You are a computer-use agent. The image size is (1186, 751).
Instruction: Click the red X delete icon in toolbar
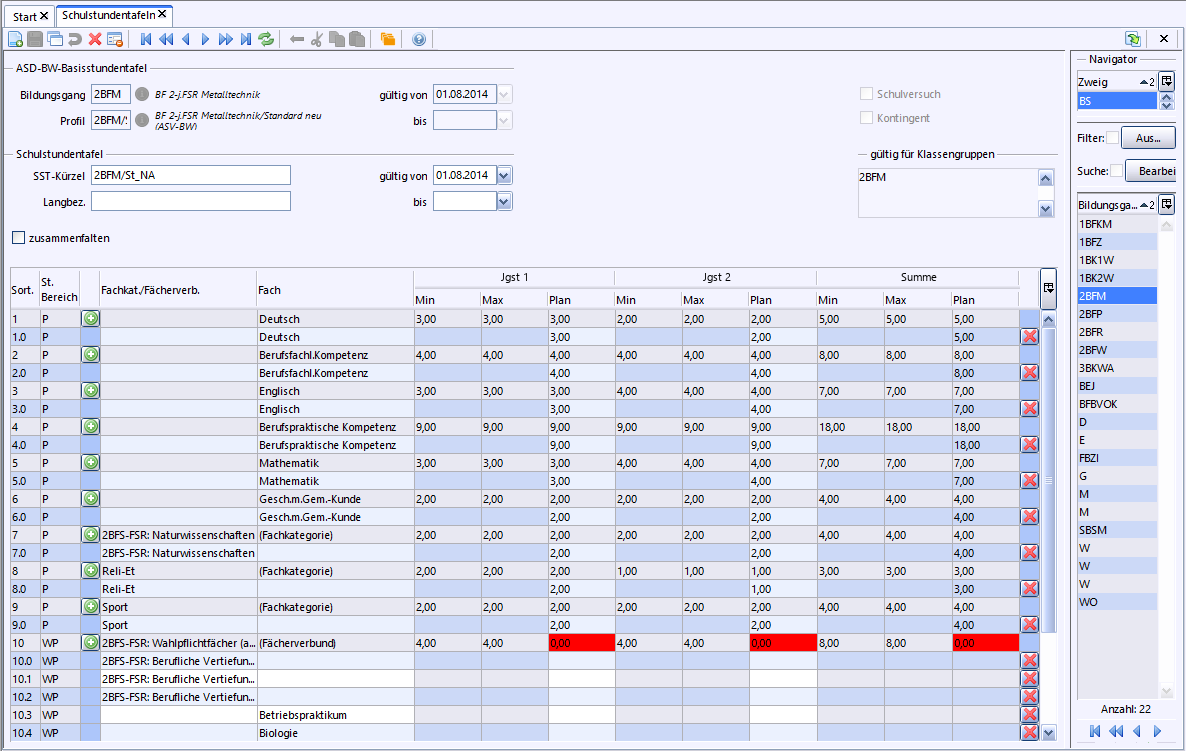[95, 39]
